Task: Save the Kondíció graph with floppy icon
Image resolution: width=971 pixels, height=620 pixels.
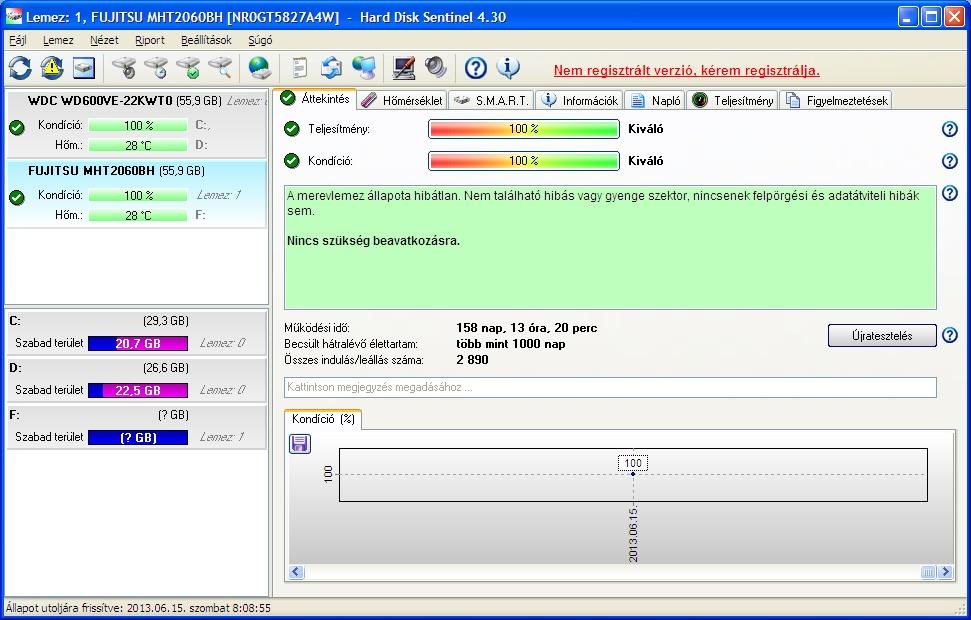Action: pos(300,444)
